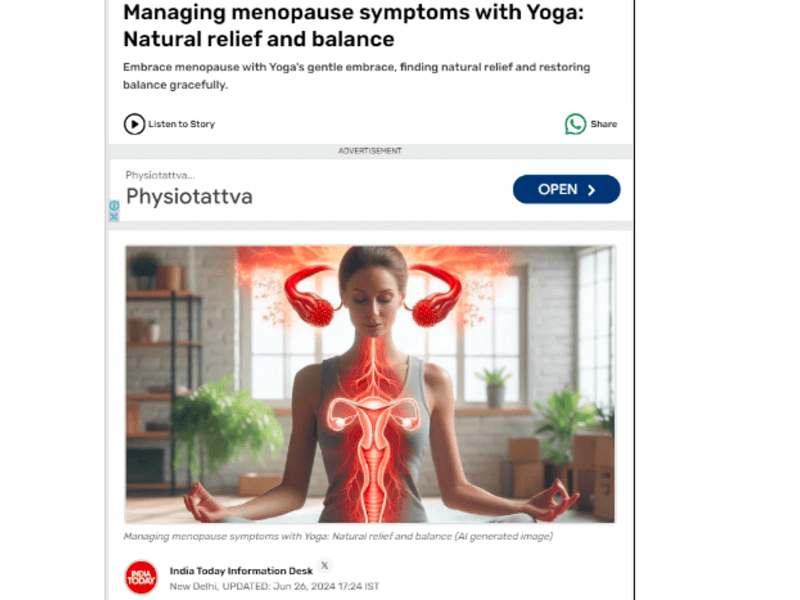Click the small Physiotattva... advertiser label
800x600 pixels.
pyautogui.click(x=160, y=175)
